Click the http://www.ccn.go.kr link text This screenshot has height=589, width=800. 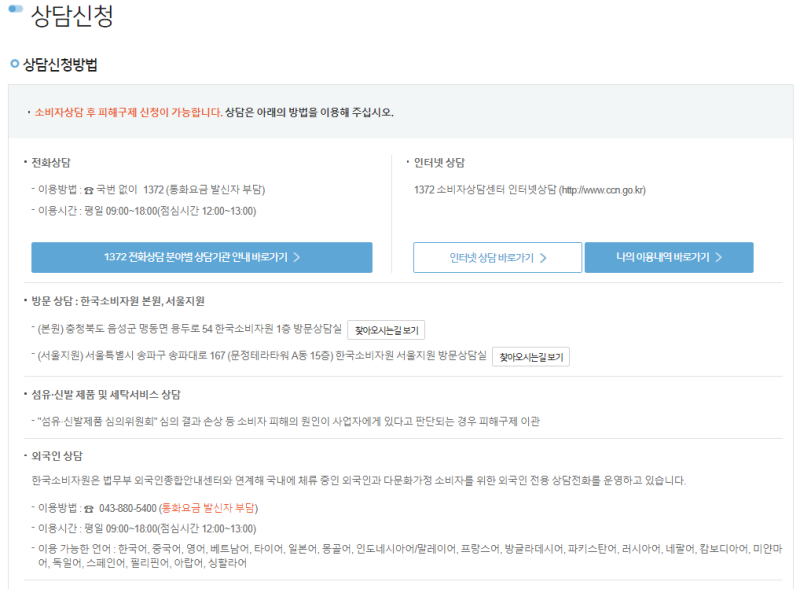click(x=603, y=190)
